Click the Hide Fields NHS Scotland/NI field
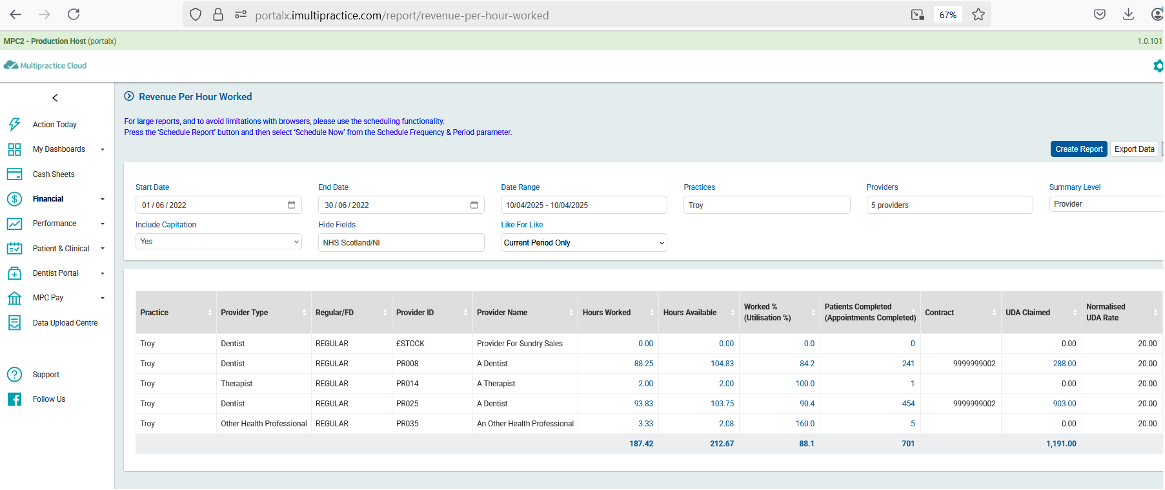 pos(401,243)
